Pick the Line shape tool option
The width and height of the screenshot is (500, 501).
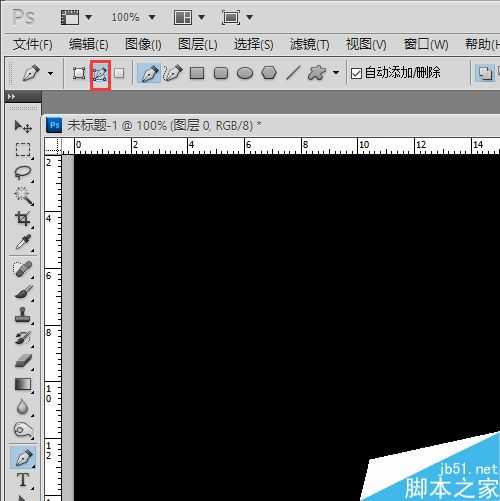coord(293,73)
